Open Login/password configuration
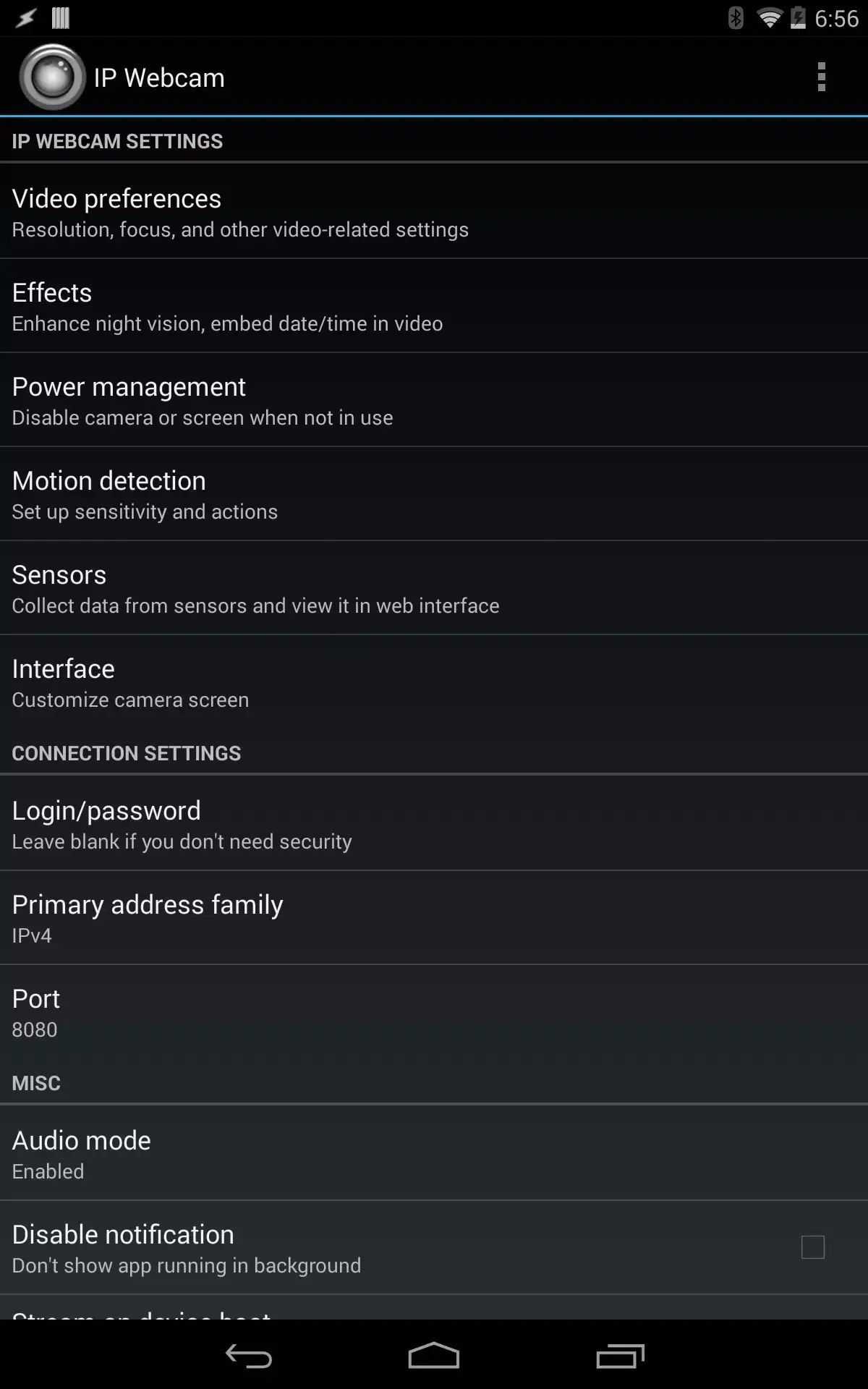 [434, 823]
